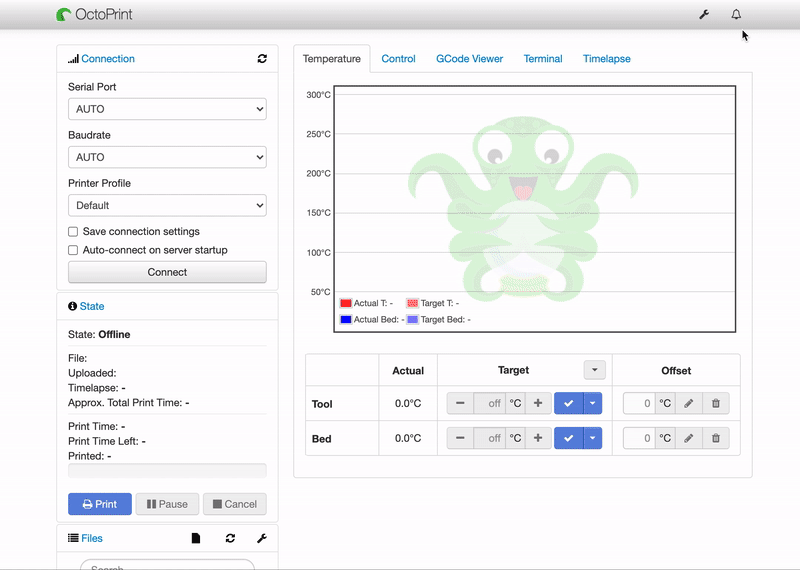Click the notifications bell icon
The width and height of the screenshot is (800, 570).
(736, 15)
